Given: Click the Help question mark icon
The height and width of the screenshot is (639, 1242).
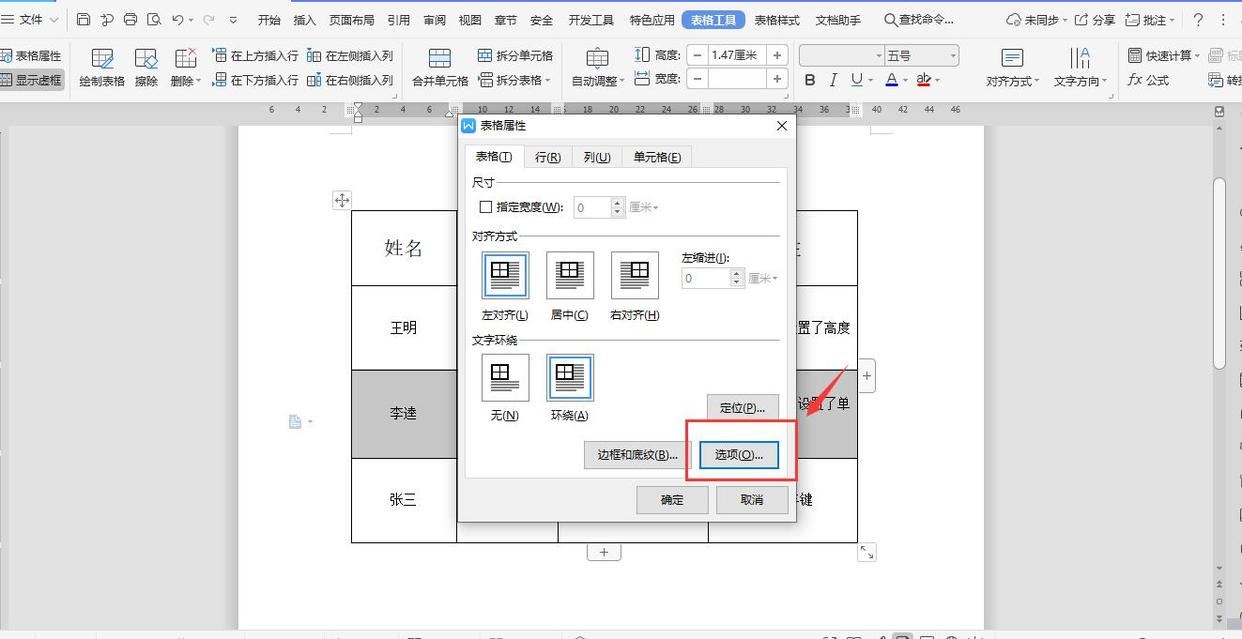Looking at the screenshot, I should click(x=1198, y=20).
